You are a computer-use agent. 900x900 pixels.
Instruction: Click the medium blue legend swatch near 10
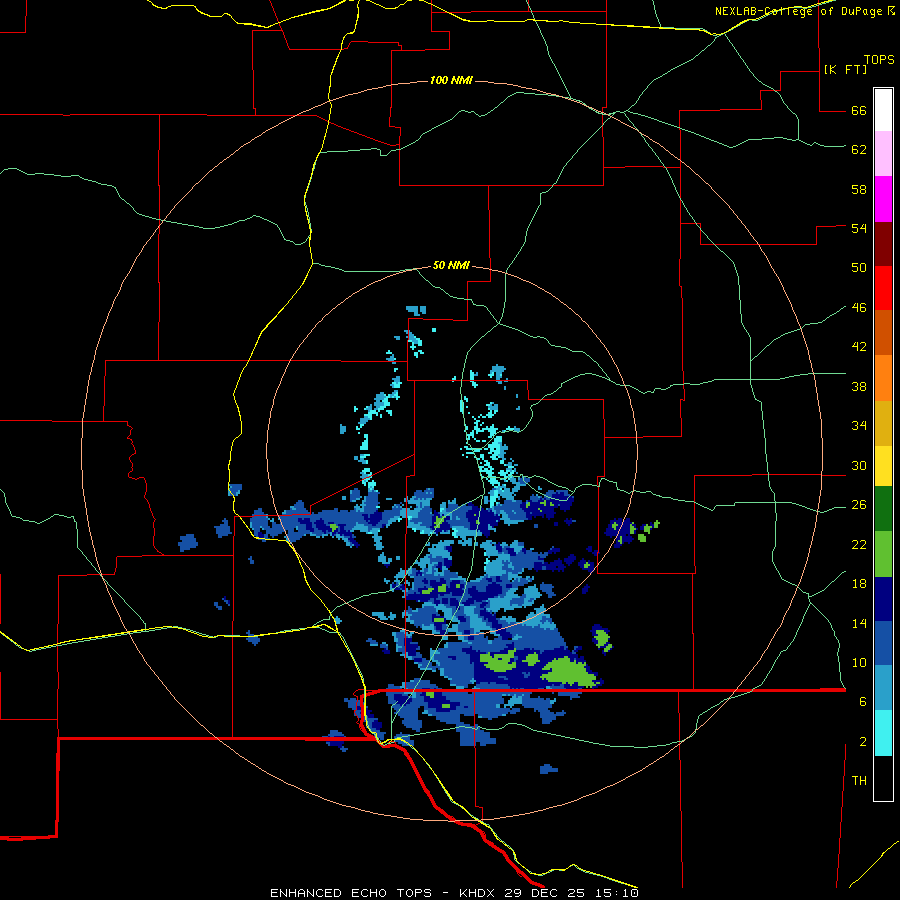(883, 643)
